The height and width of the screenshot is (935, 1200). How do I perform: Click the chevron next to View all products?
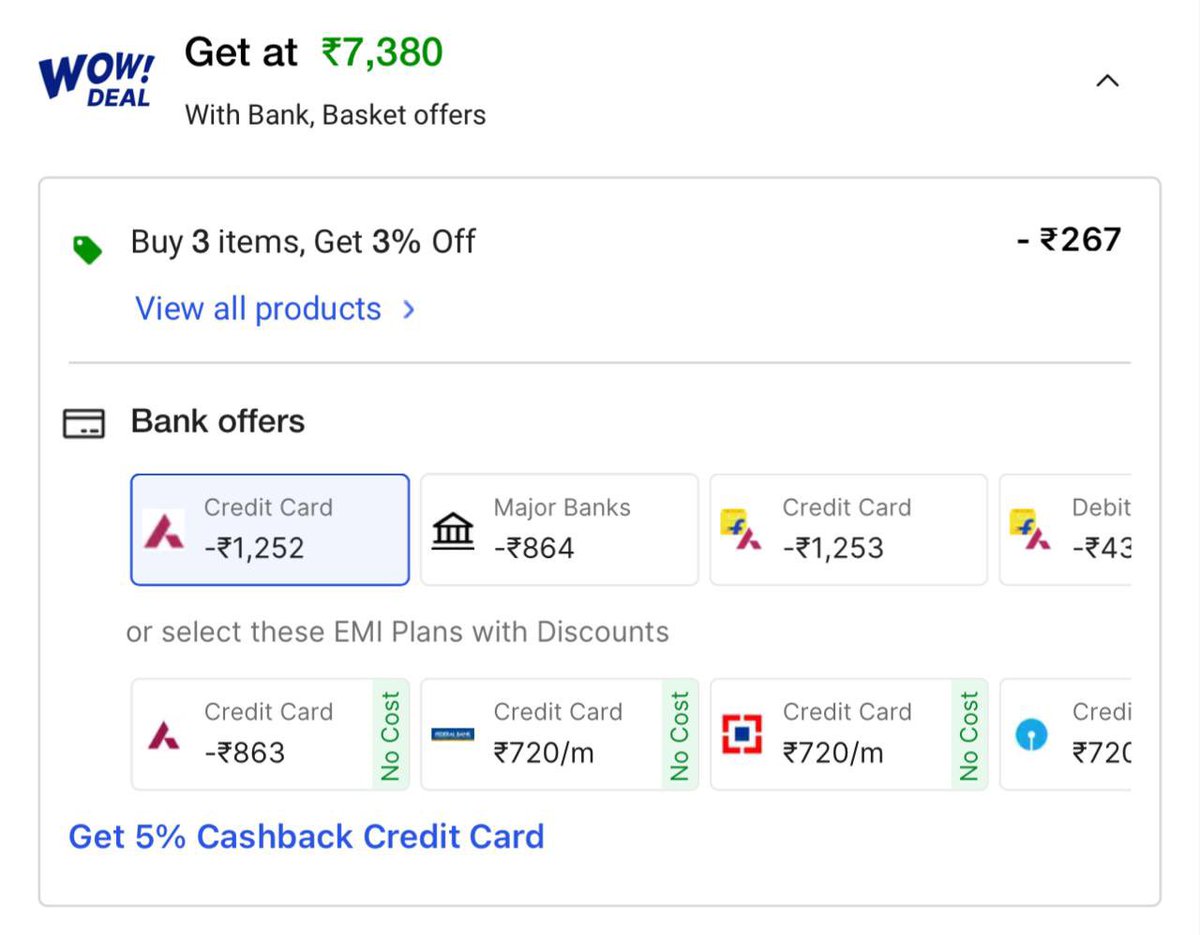click(408, 309)
